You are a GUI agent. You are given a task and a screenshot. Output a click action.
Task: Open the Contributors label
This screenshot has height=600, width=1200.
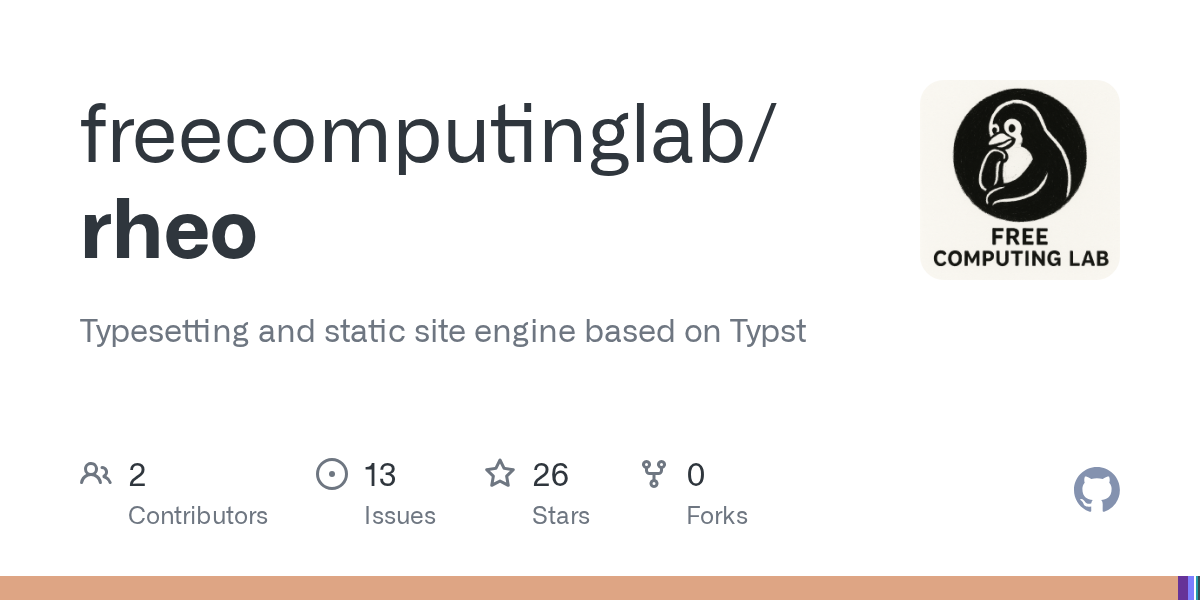point(198,516)
